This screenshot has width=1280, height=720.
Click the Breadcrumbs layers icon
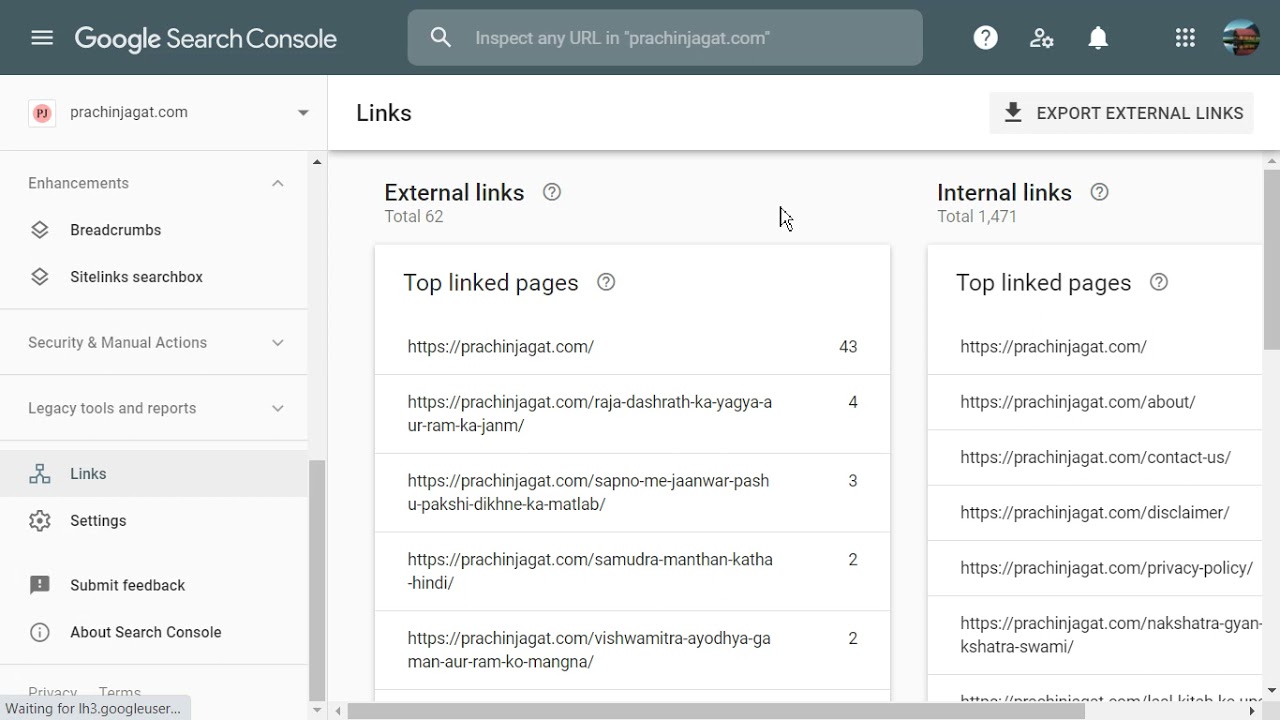(40, 230)
